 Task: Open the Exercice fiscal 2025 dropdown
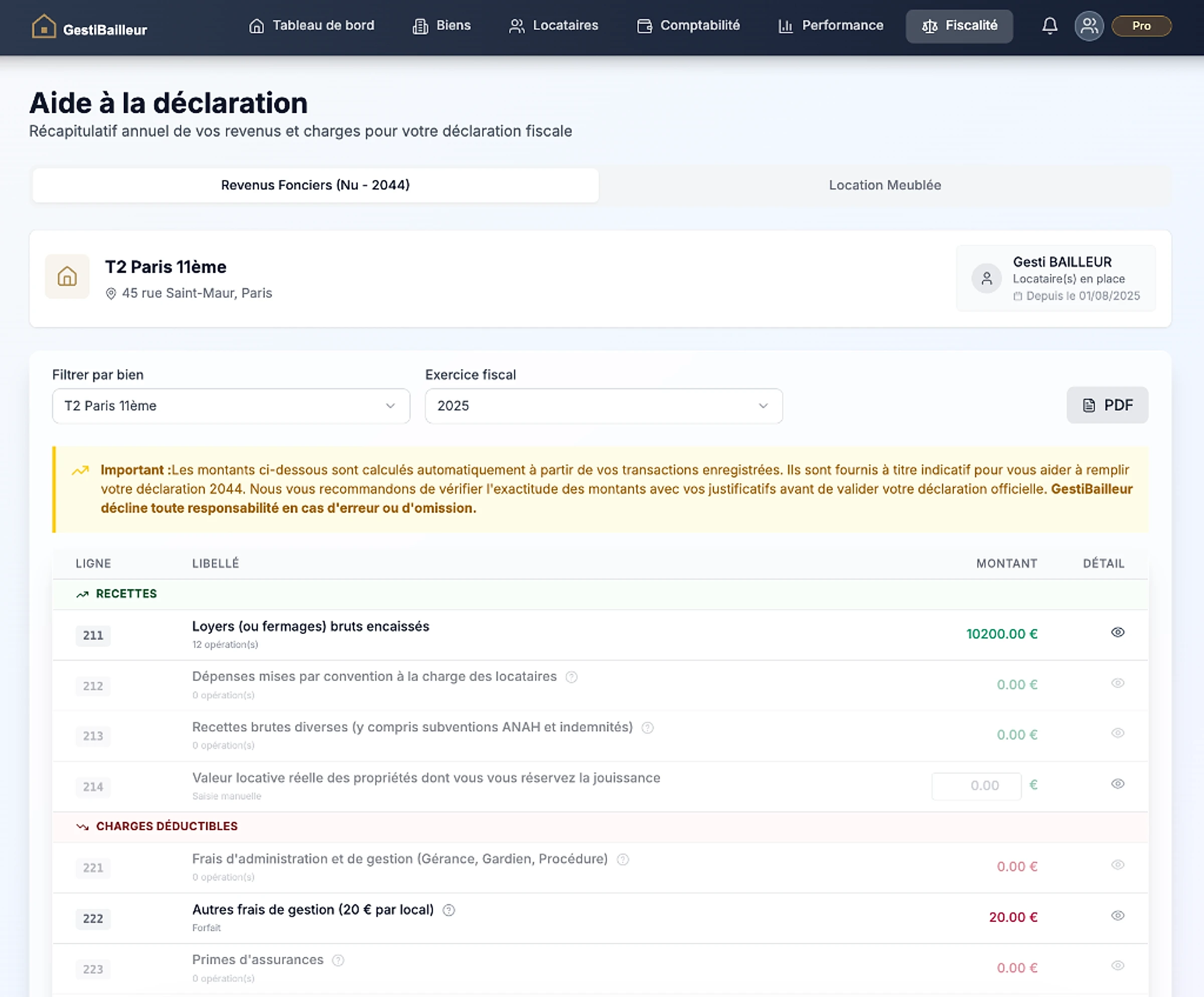click(604, 406)
